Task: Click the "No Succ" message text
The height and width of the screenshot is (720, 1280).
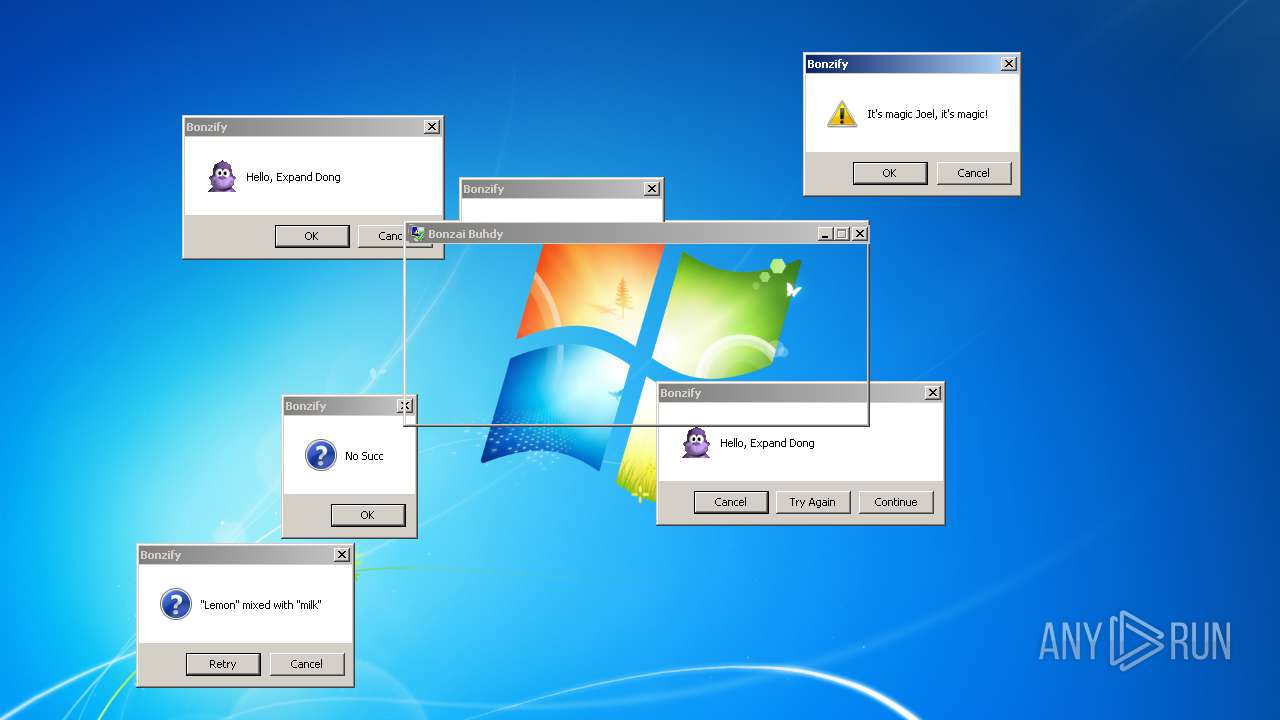Action: [x=364, y=456]
